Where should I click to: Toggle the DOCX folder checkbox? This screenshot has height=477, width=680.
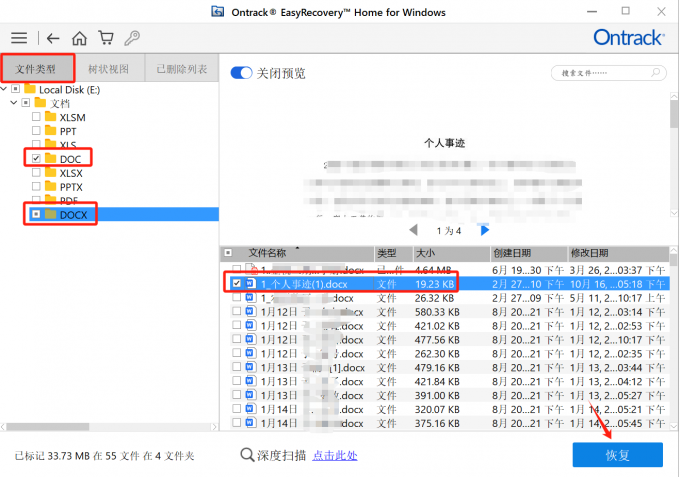[x=36, y=214]
